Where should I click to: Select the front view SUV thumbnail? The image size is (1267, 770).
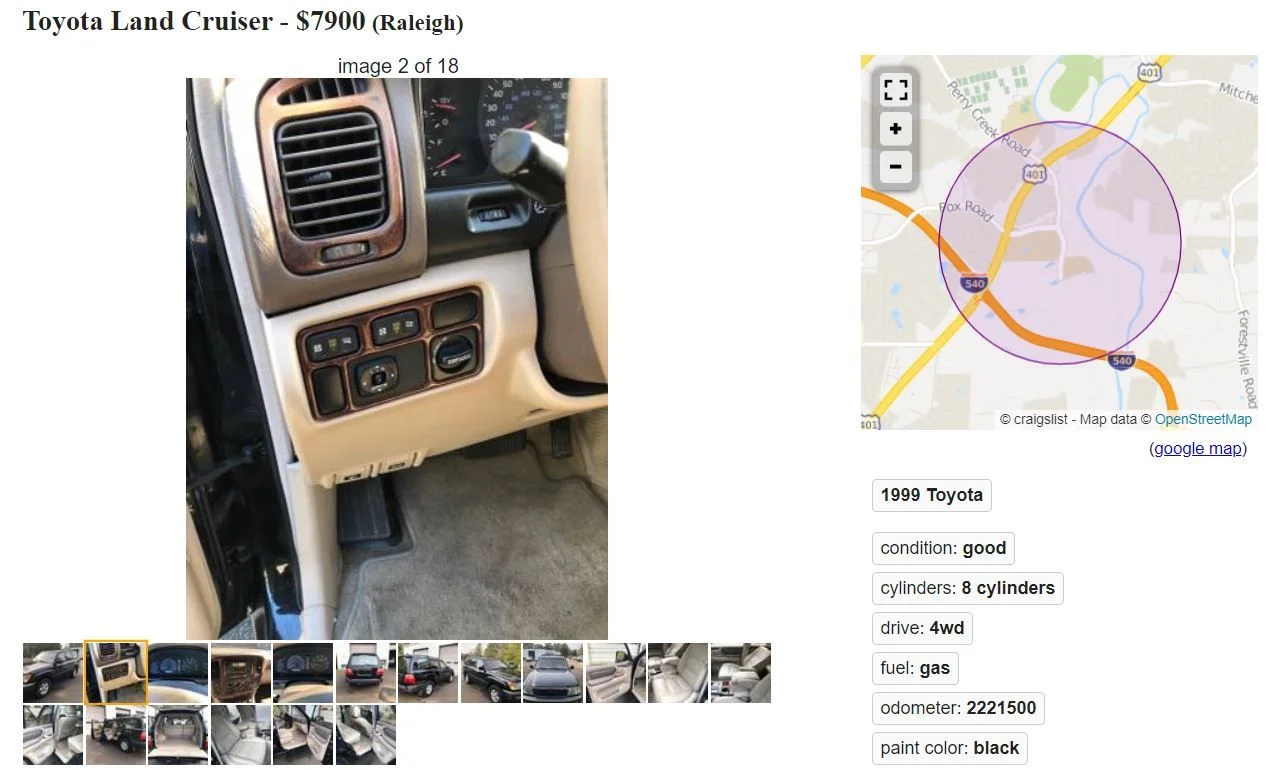pyautogui.click(x=553, y=672)
